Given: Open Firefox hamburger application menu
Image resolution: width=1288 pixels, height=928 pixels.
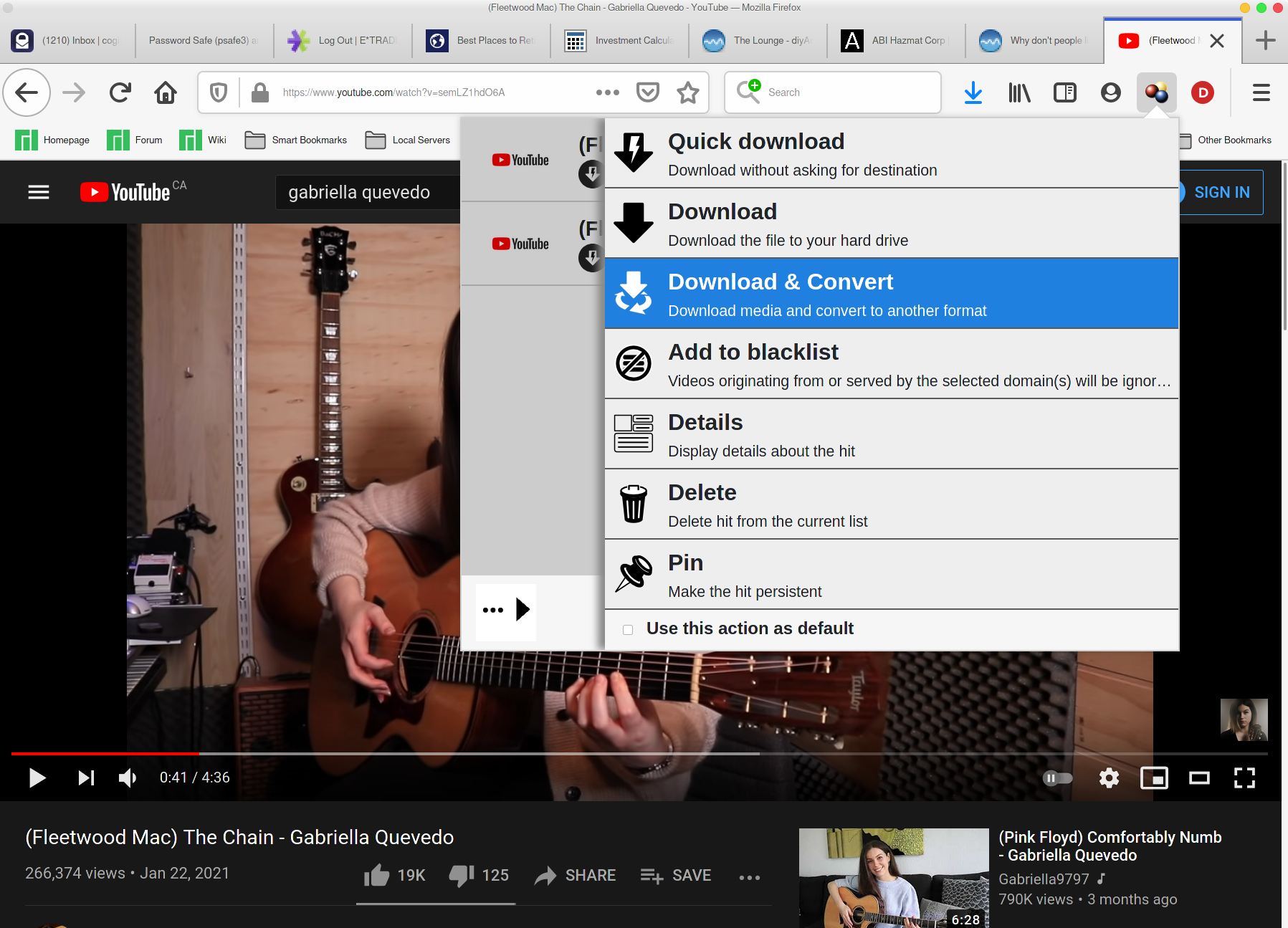Looking at the screenshot, I should [1261, 92].
